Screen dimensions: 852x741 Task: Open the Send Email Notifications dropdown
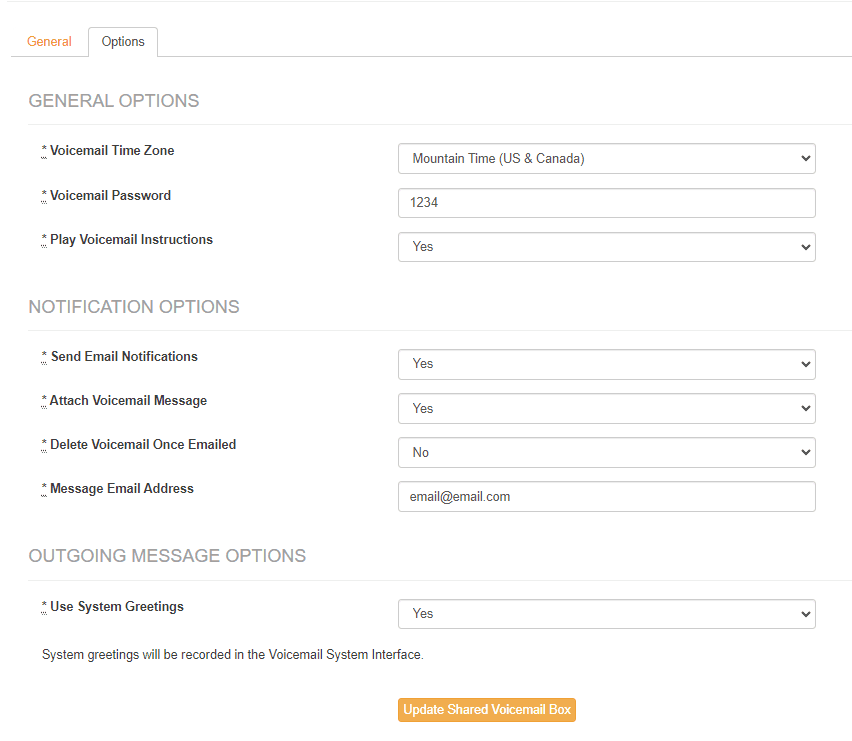tap(606, 364)
